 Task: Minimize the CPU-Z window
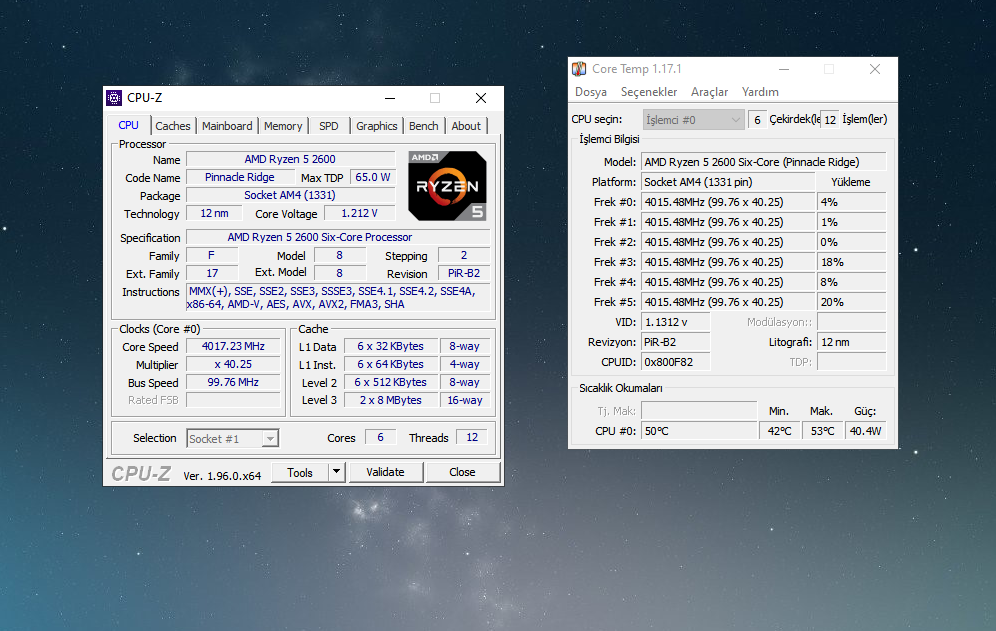click(390, 98)
